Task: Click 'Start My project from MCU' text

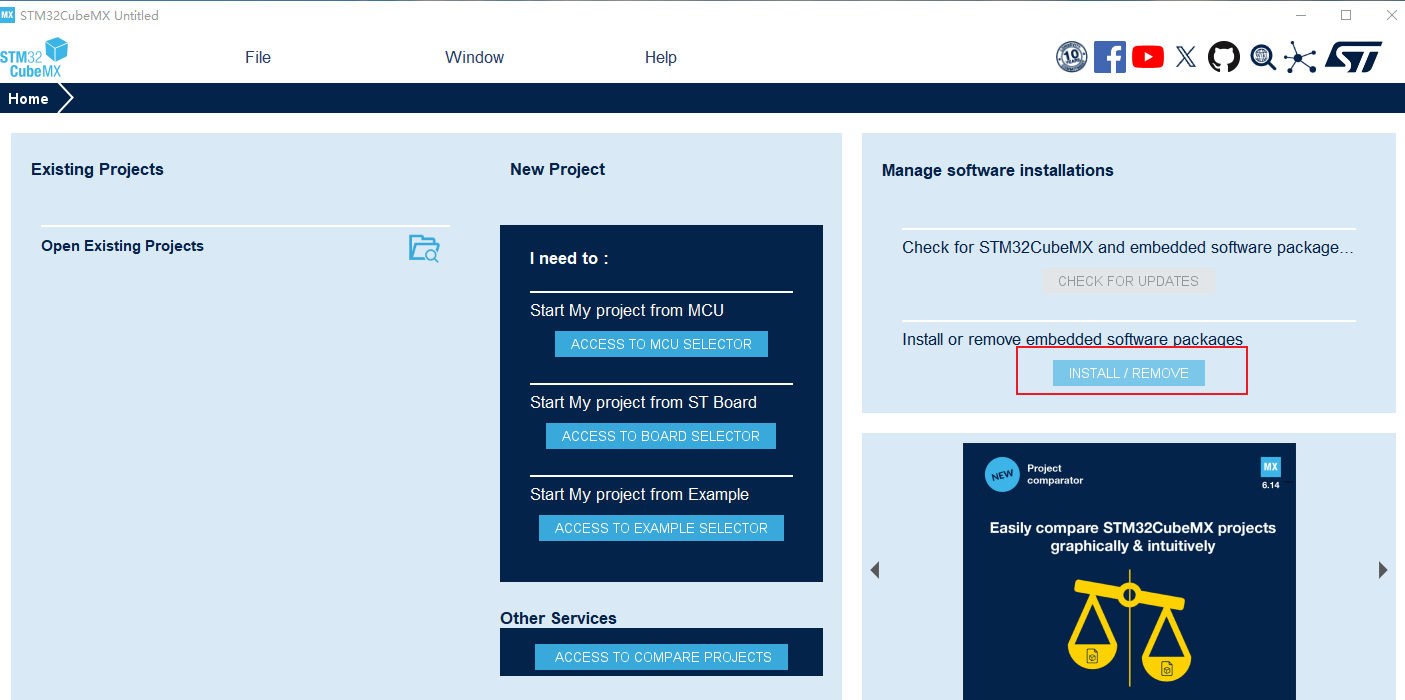Action: coord(627,310)
